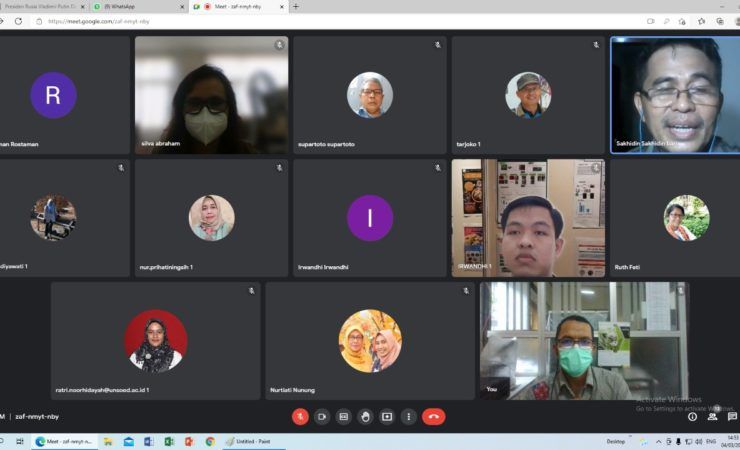Screen dimensions: 740x450
Task: Close the Meet browser tab
Action: (x=282, y=7)
